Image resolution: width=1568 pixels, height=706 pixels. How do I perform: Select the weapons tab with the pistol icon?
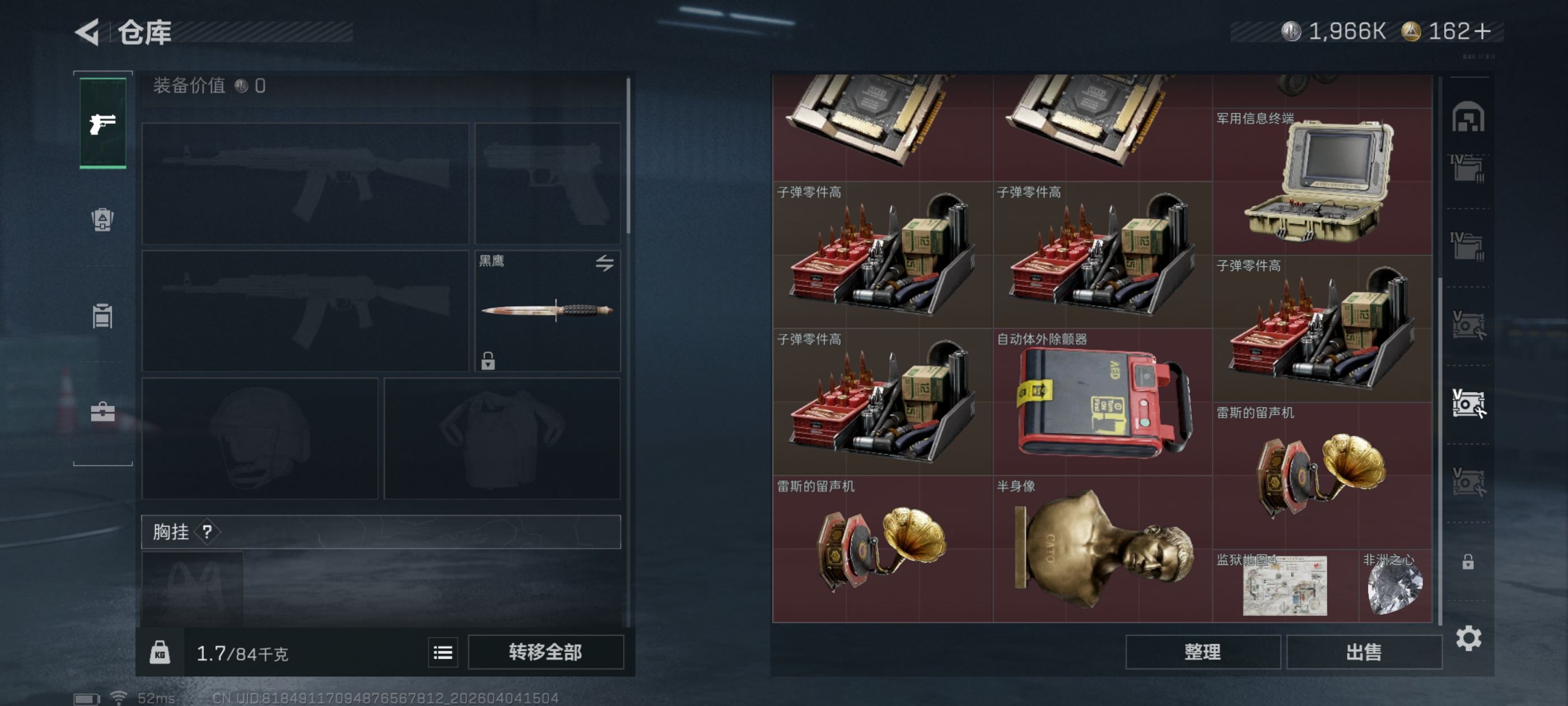(103, 123)
